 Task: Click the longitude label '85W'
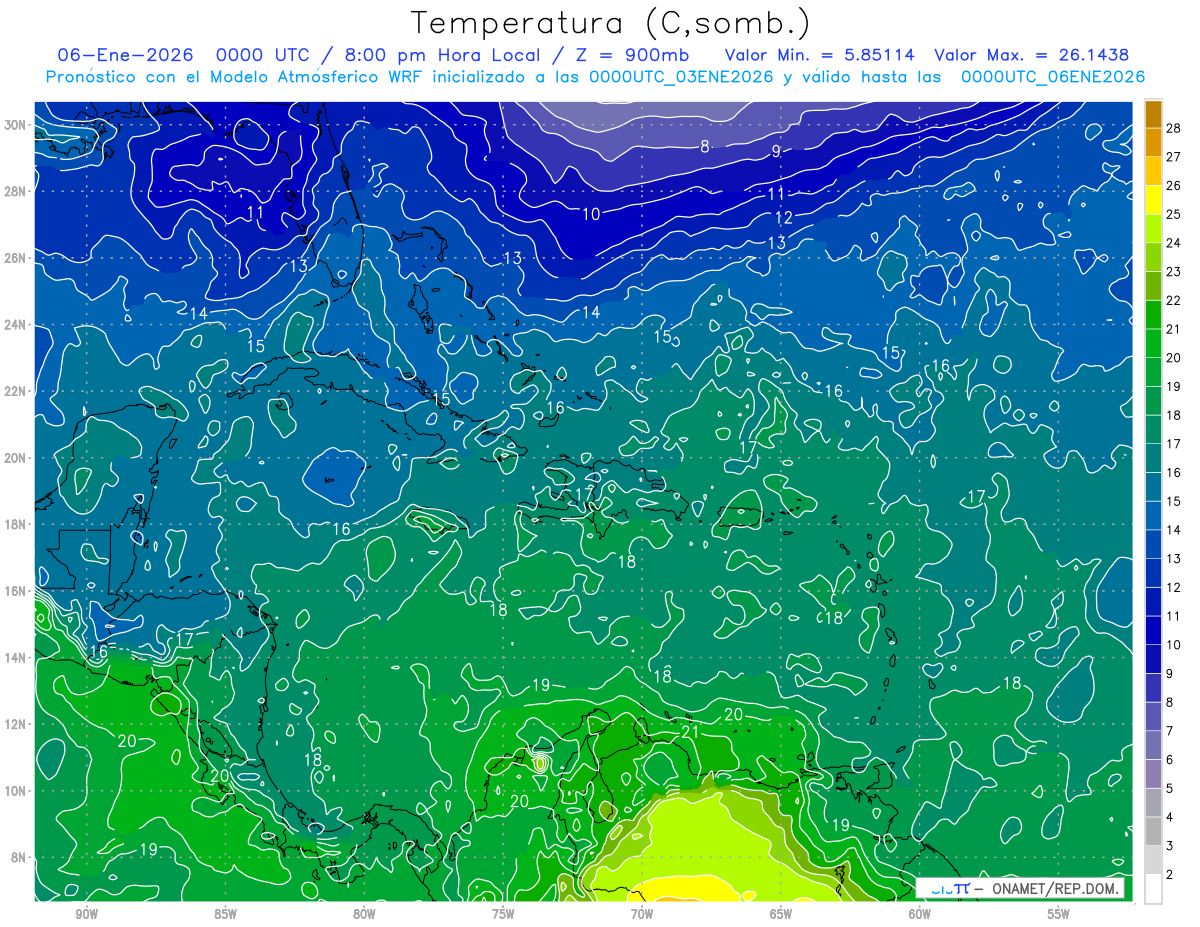225,914
